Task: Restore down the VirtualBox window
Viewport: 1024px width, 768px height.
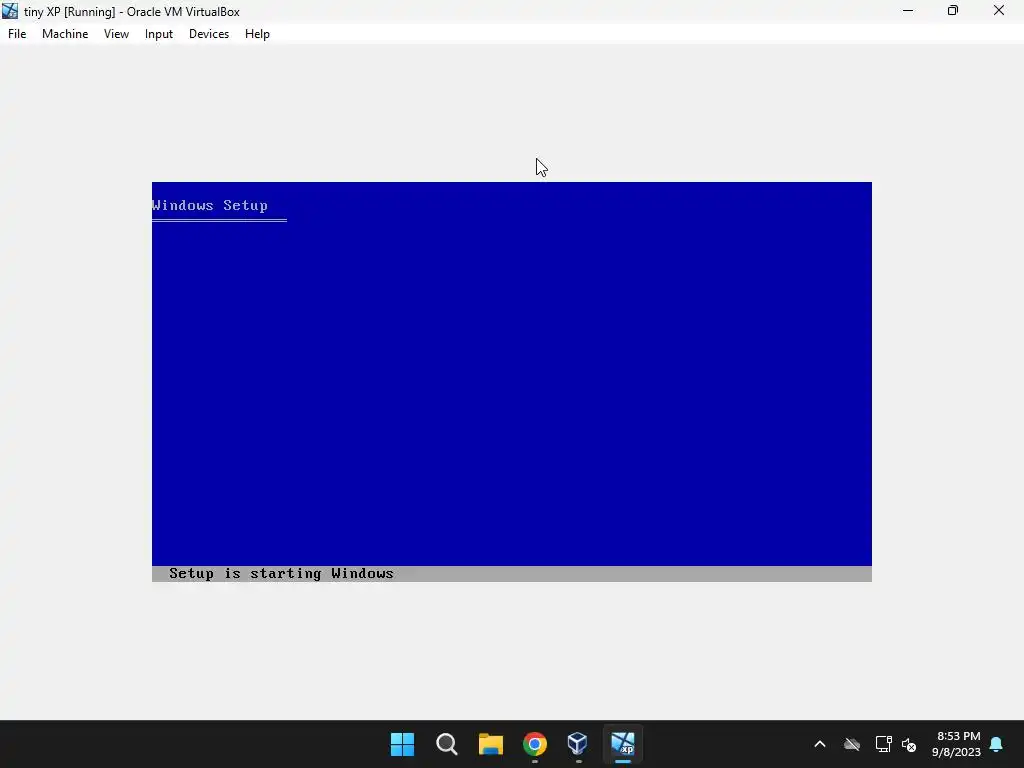Action: [x=953, y=11]
